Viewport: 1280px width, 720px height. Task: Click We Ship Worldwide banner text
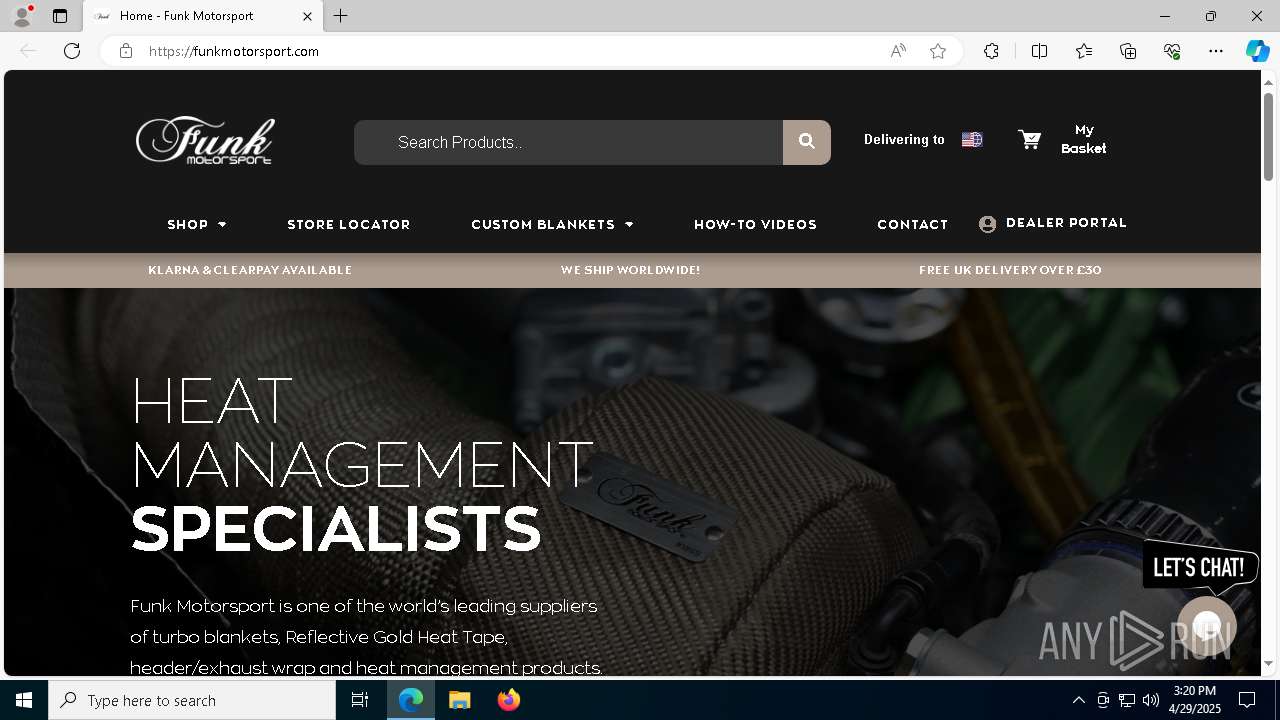coord(630,270)
